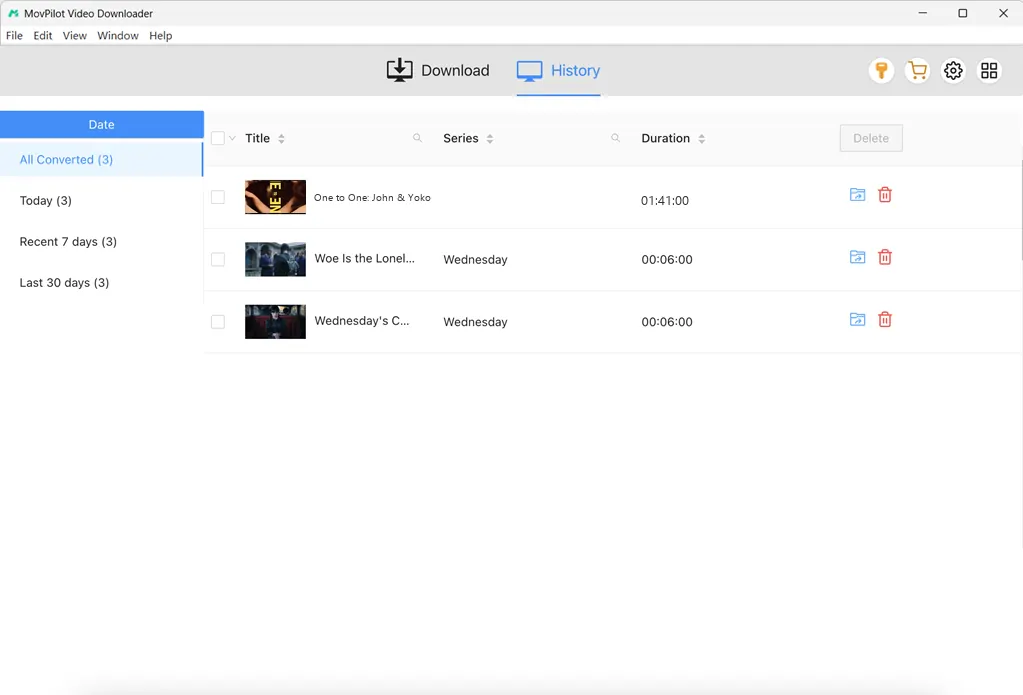Click 00:06:00 duration in Woe Is the Lonel... row

coord(667,259)
